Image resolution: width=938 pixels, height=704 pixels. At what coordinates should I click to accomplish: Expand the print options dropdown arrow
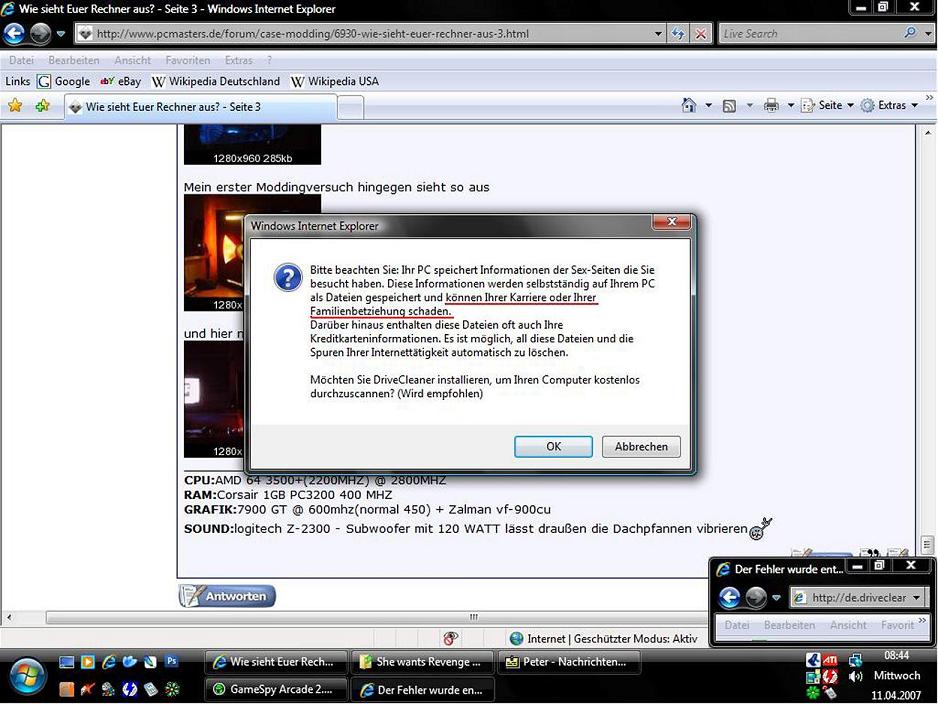pos(790,105)
